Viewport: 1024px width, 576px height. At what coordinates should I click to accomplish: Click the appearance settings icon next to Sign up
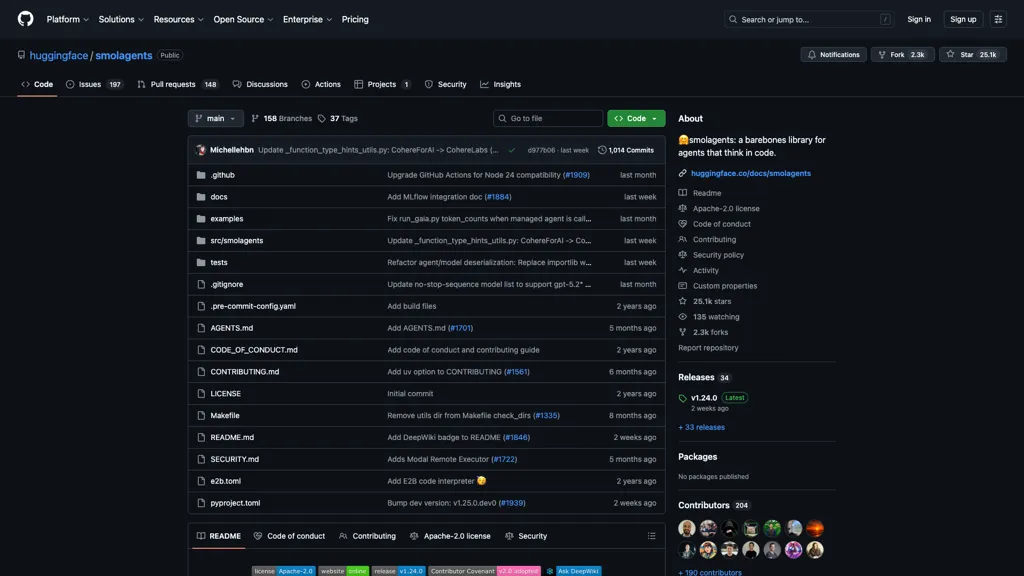pos(998,20)
